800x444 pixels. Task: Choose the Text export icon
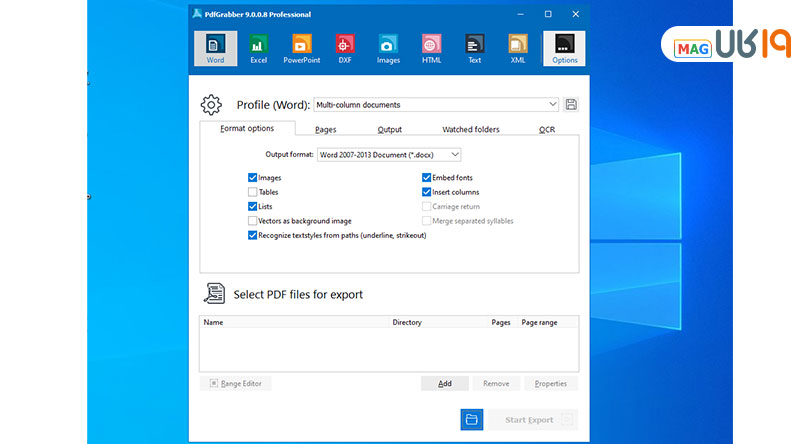click(x=474, y=48)
